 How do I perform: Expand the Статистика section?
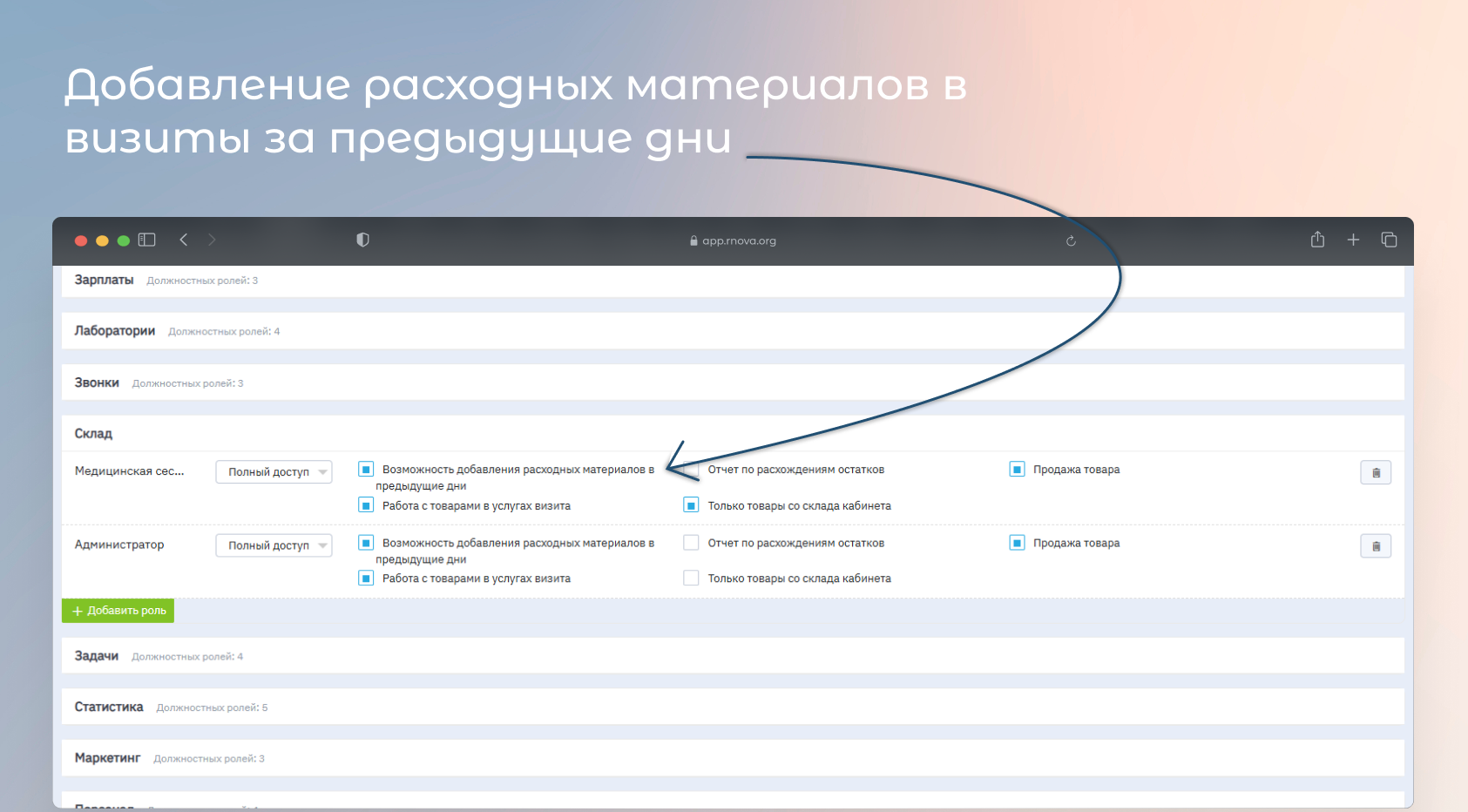733,707
